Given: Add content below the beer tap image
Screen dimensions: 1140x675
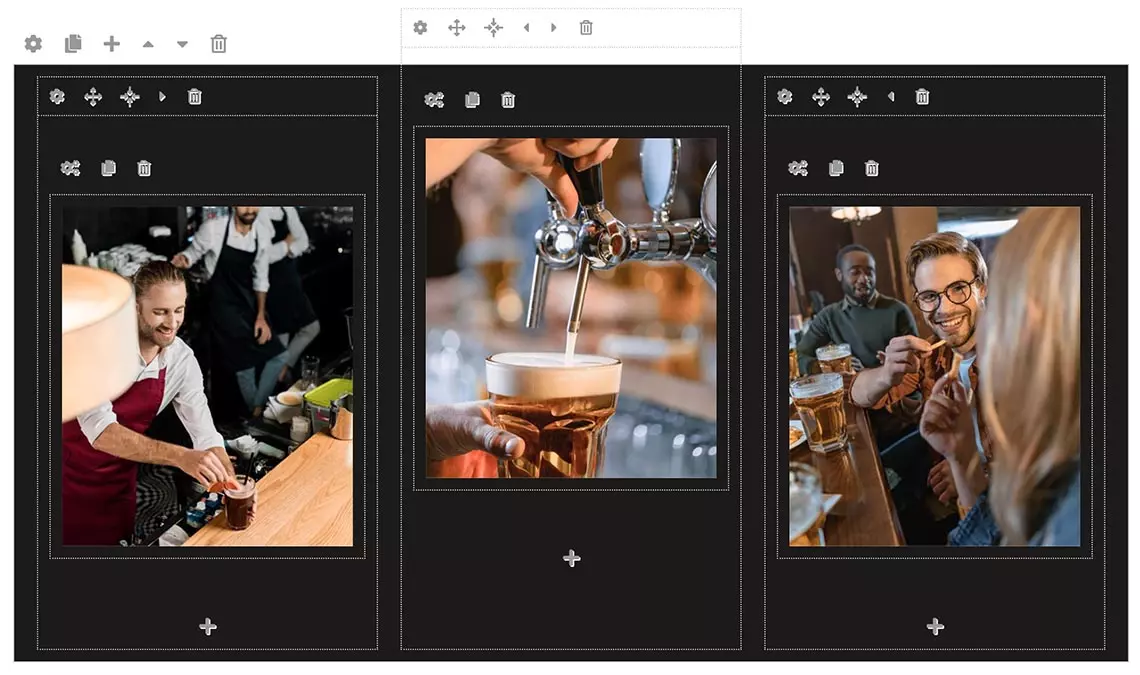Looking at the screenshot, I should 571,557.
